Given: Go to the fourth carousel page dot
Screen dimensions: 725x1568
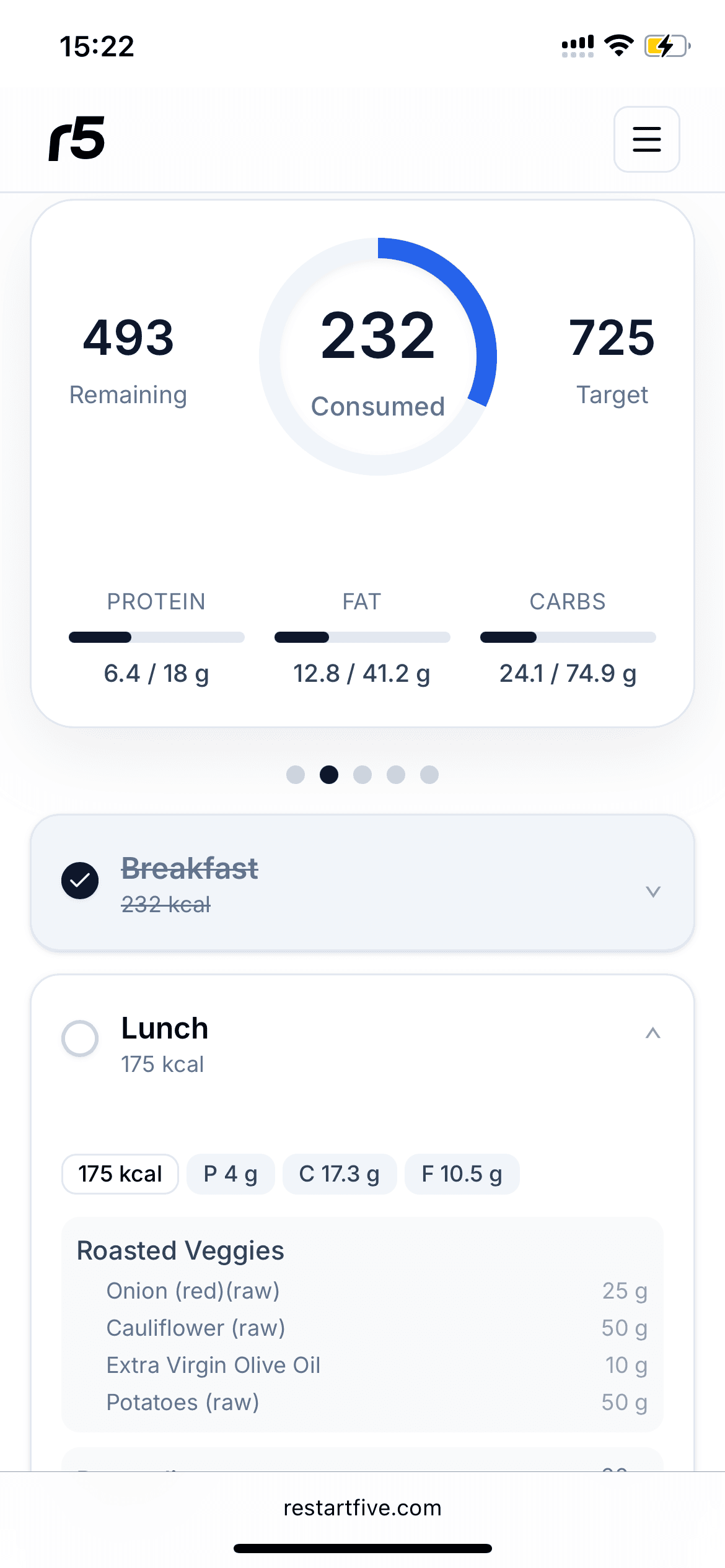Looking at the screenshot, I should click(396, 775).
